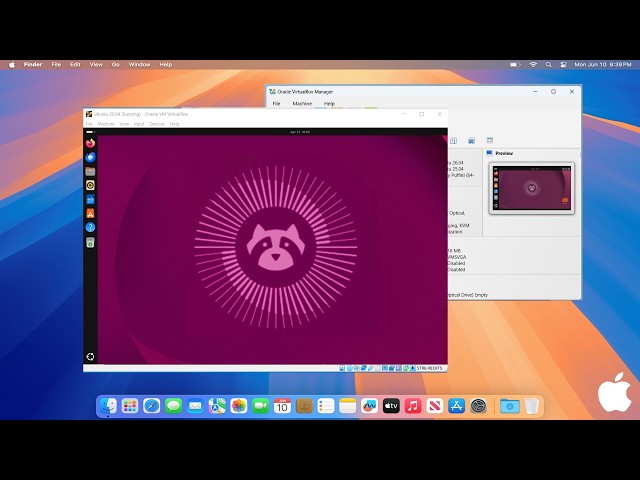The image size is (640, 480).
Task: Open LibreOffice Writer in the Ubuntu dock
Action: coord(90,200)
